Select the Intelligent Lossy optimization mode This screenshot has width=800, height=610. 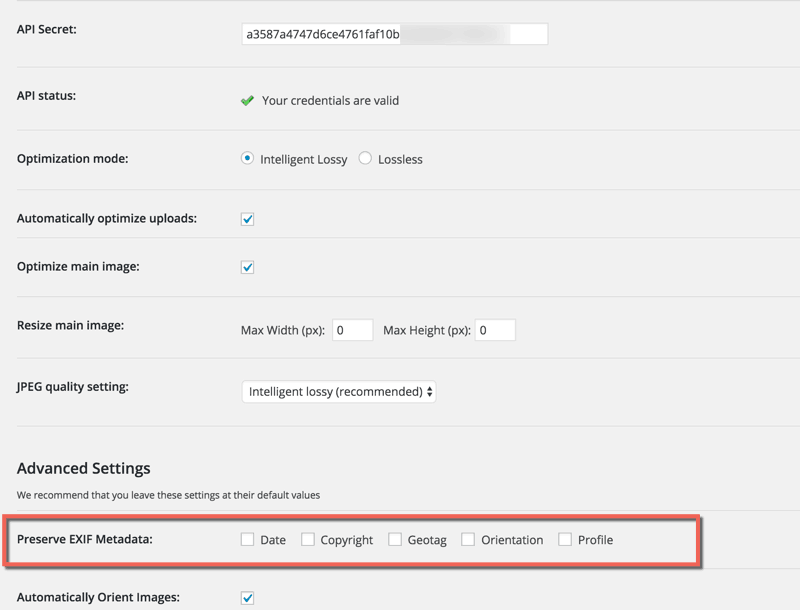(x=247, y=158)
